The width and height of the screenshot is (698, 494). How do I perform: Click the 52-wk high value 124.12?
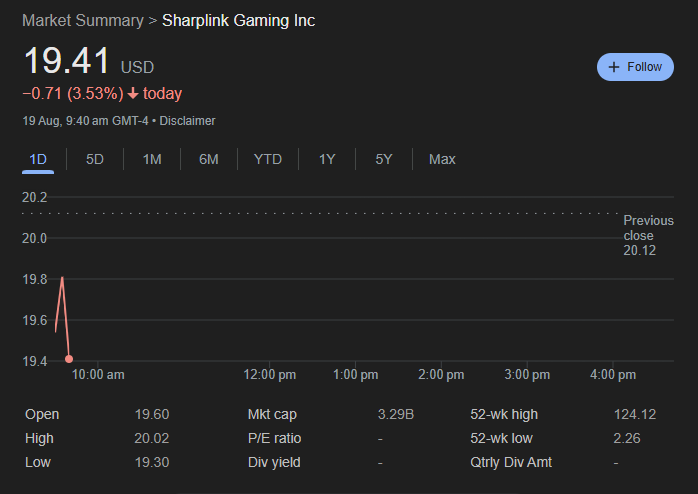[634, 414]
